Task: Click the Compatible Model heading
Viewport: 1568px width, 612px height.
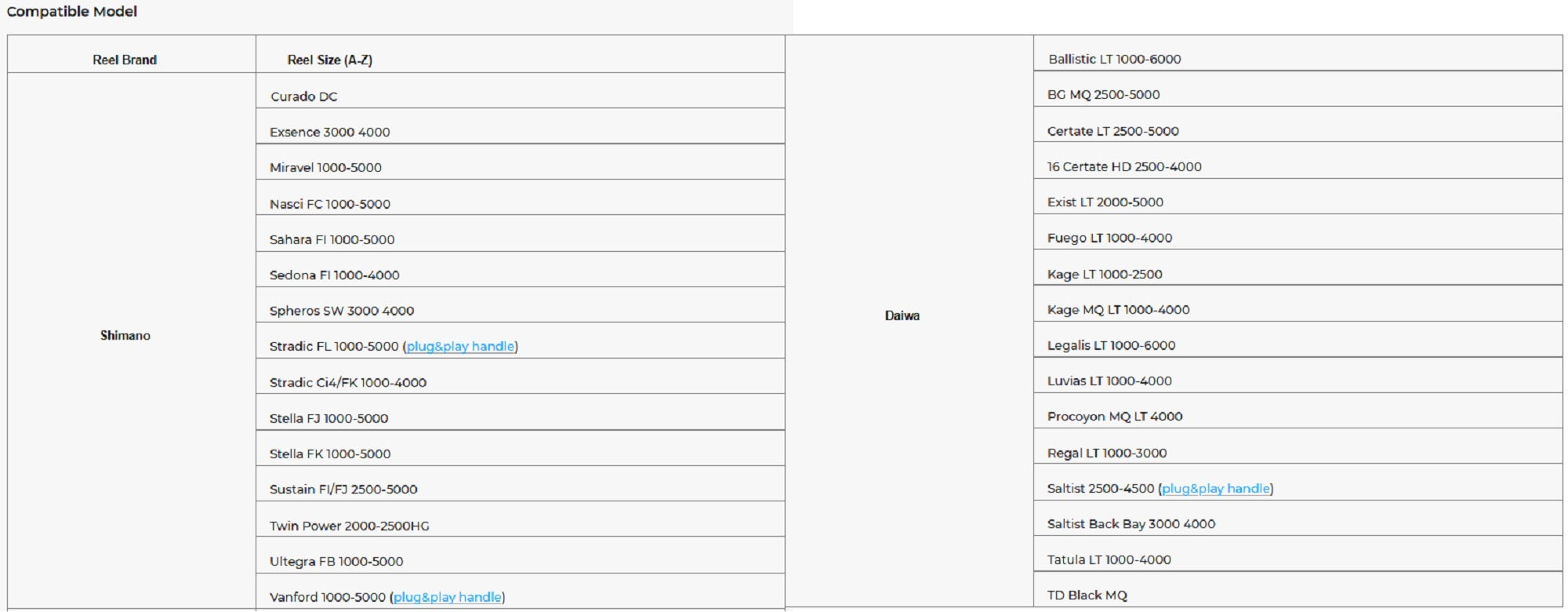Action: click(72, 12)
